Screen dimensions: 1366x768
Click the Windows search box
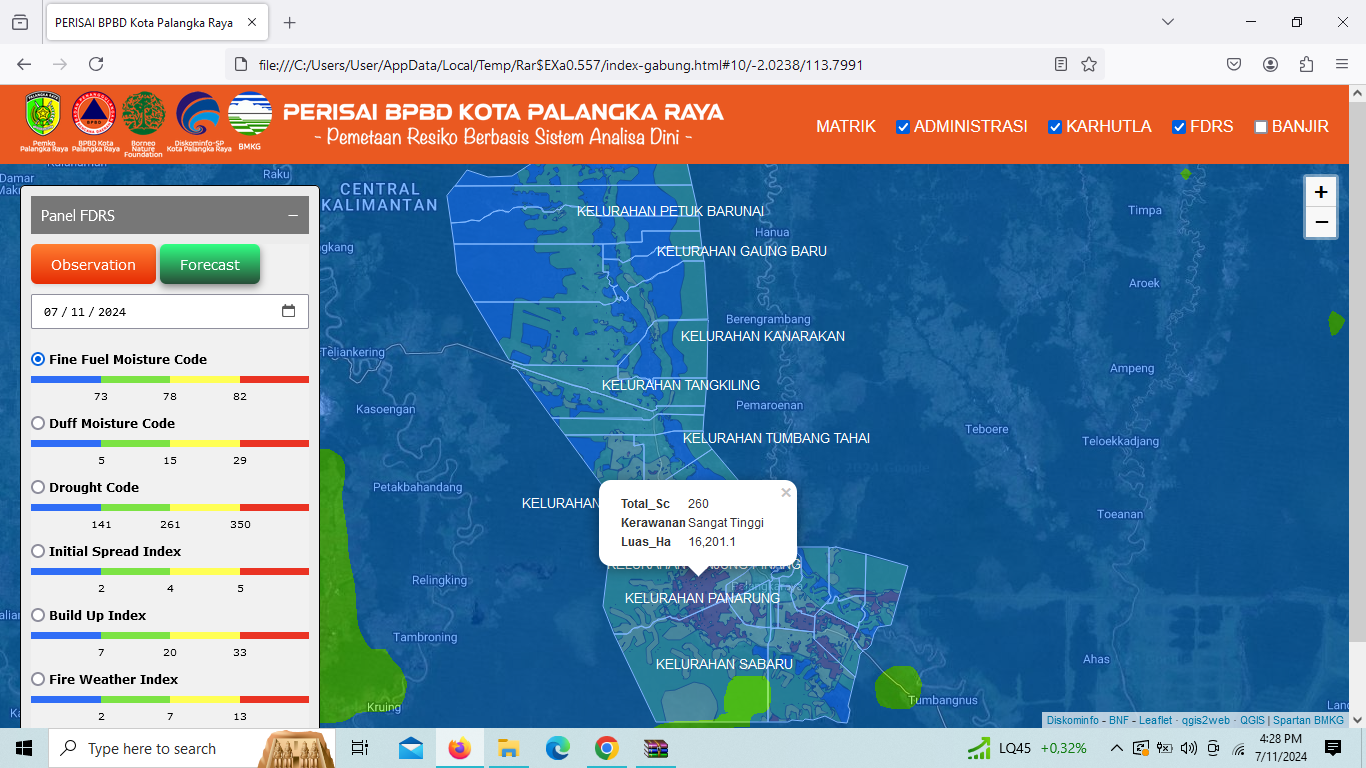190,748
